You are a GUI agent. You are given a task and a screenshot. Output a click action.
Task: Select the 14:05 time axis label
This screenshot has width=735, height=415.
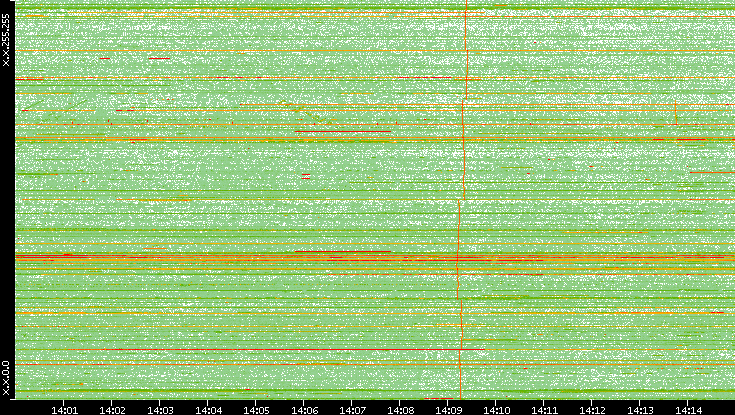pyautogui.click(x=256, y=410)
